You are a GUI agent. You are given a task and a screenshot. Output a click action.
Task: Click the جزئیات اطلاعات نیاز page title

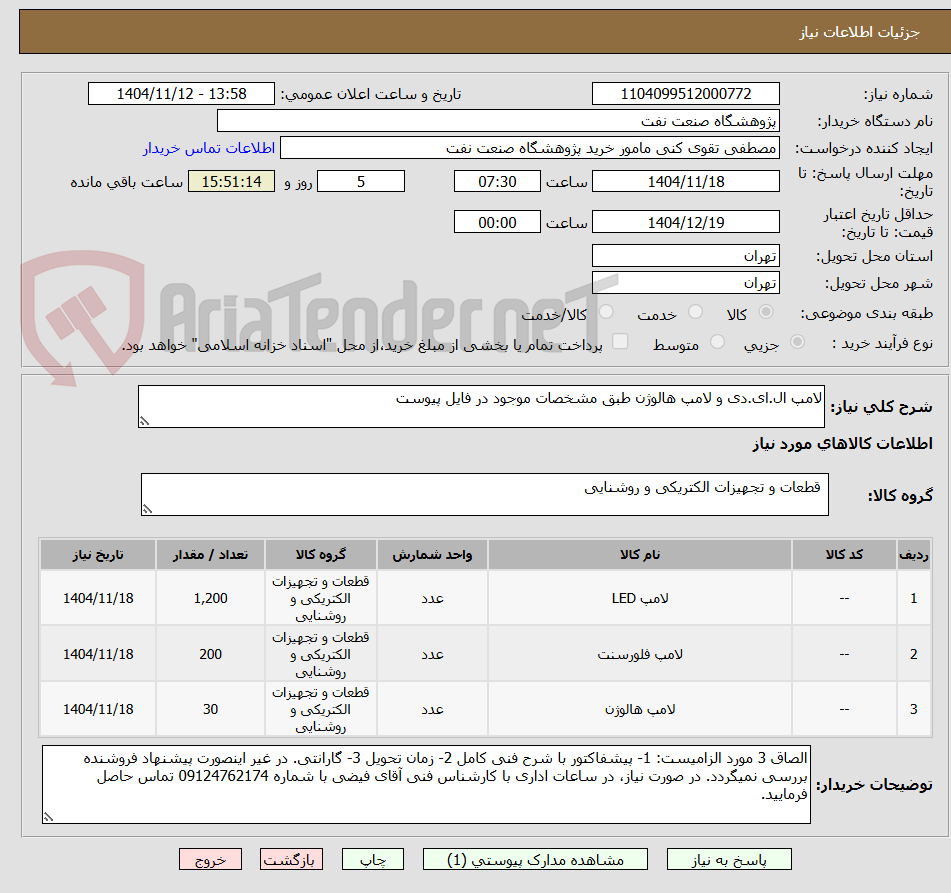[x=859, y=32]
